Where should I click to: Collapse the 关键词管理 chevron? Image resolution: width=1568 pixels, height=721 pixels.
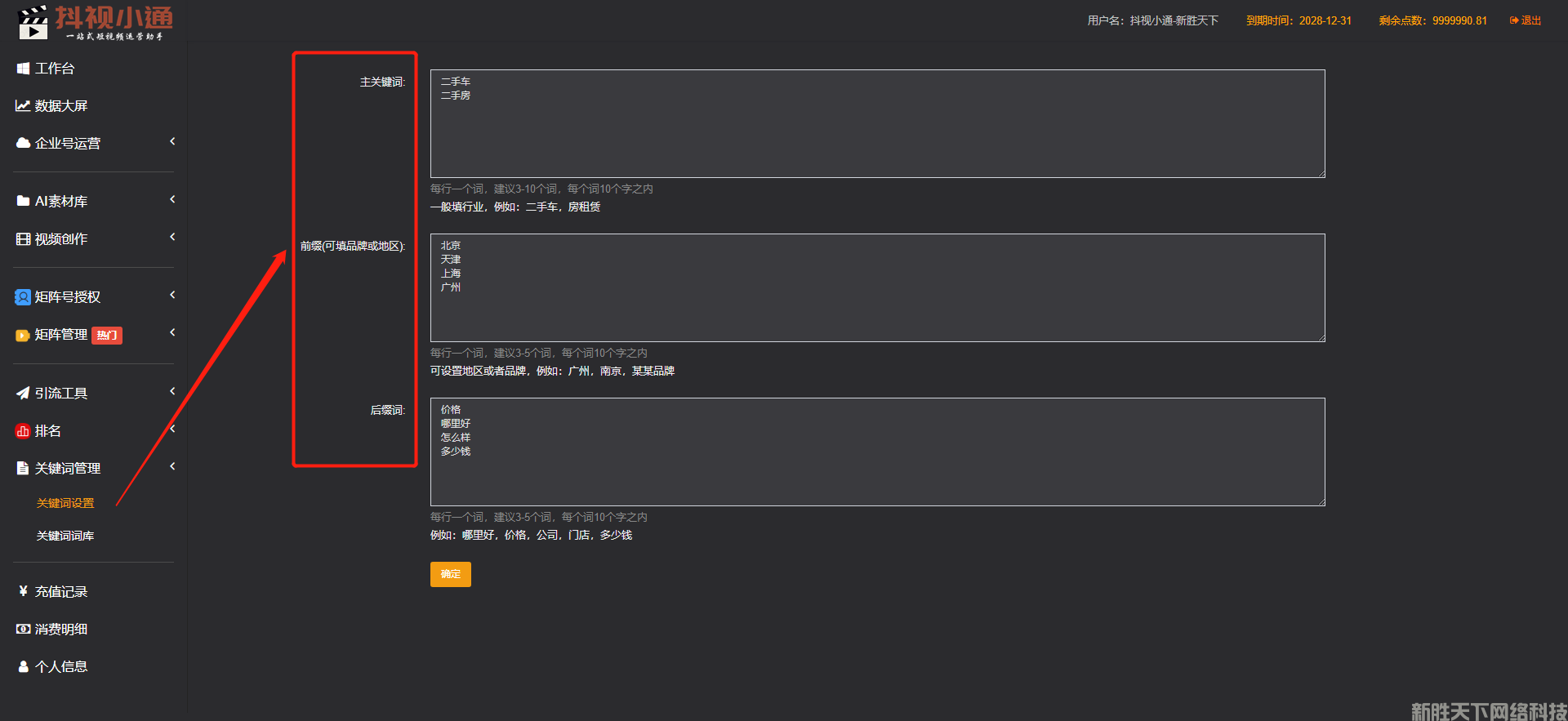coord(172,467)
